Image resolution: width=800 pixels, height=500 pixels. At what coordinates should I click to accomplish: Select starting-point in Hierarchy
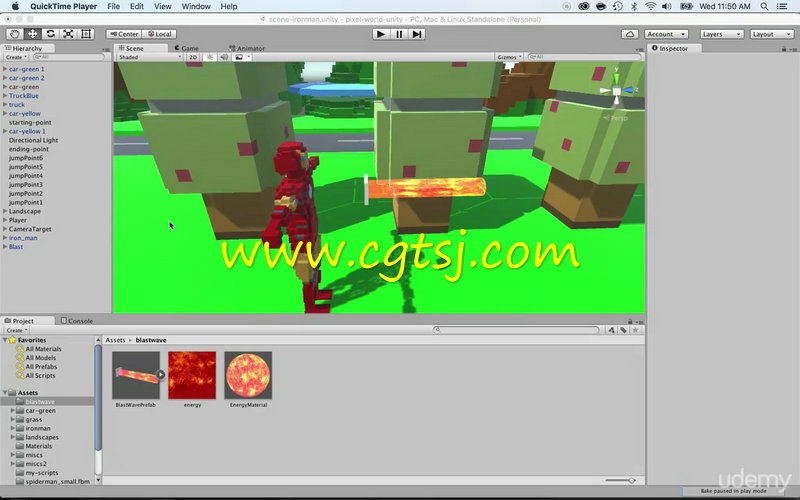coord(30,122)
